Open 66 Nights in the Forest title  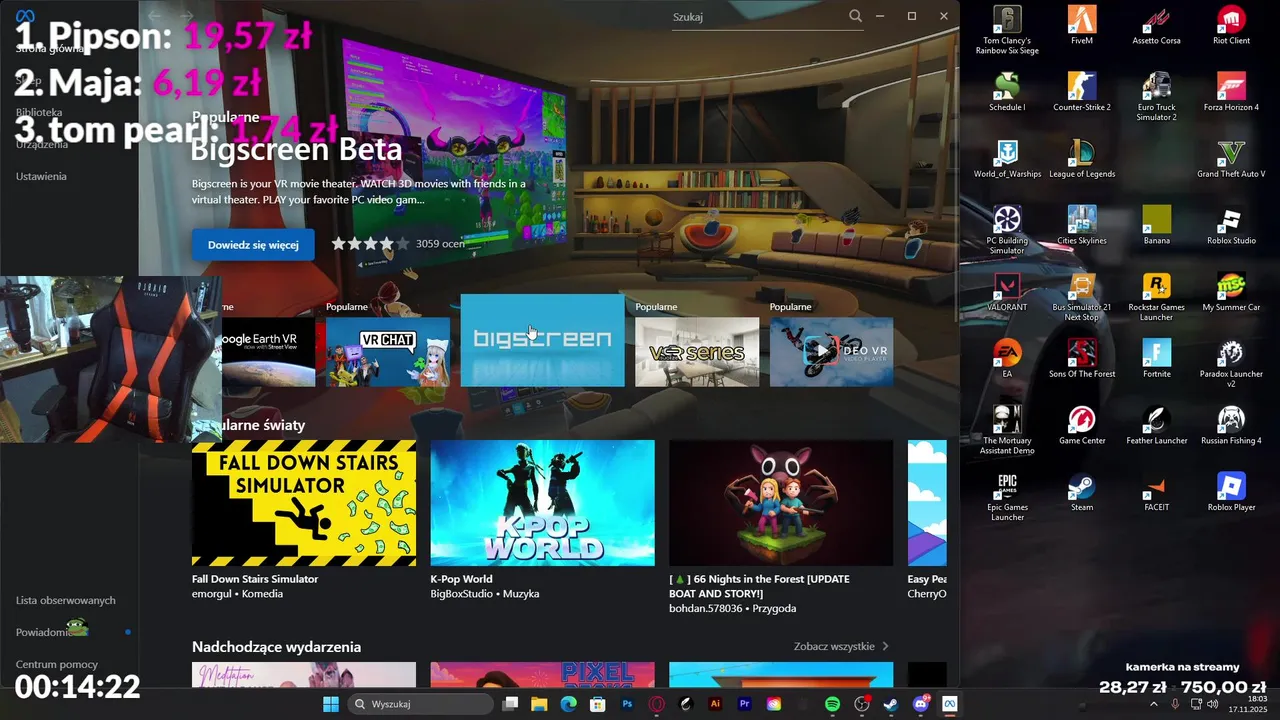point(760,586)
